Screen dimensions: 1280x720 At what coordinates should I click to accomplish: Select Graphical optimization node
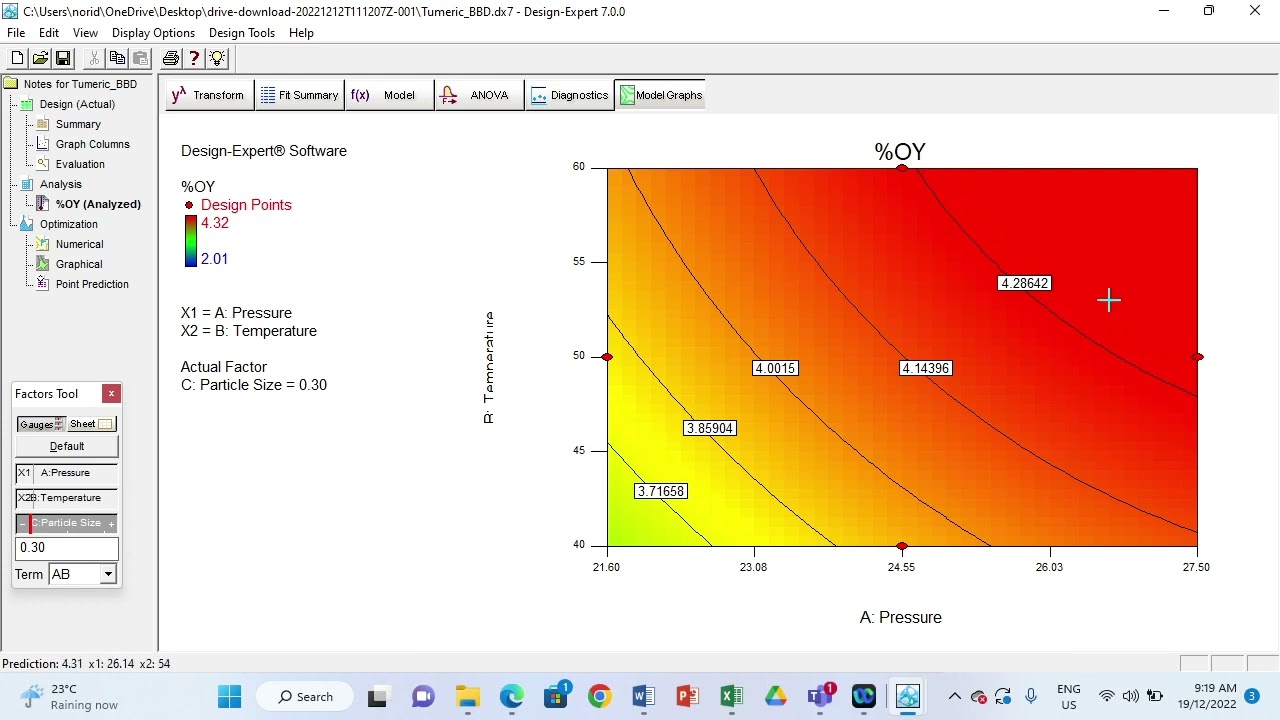(x=78, y=264)
